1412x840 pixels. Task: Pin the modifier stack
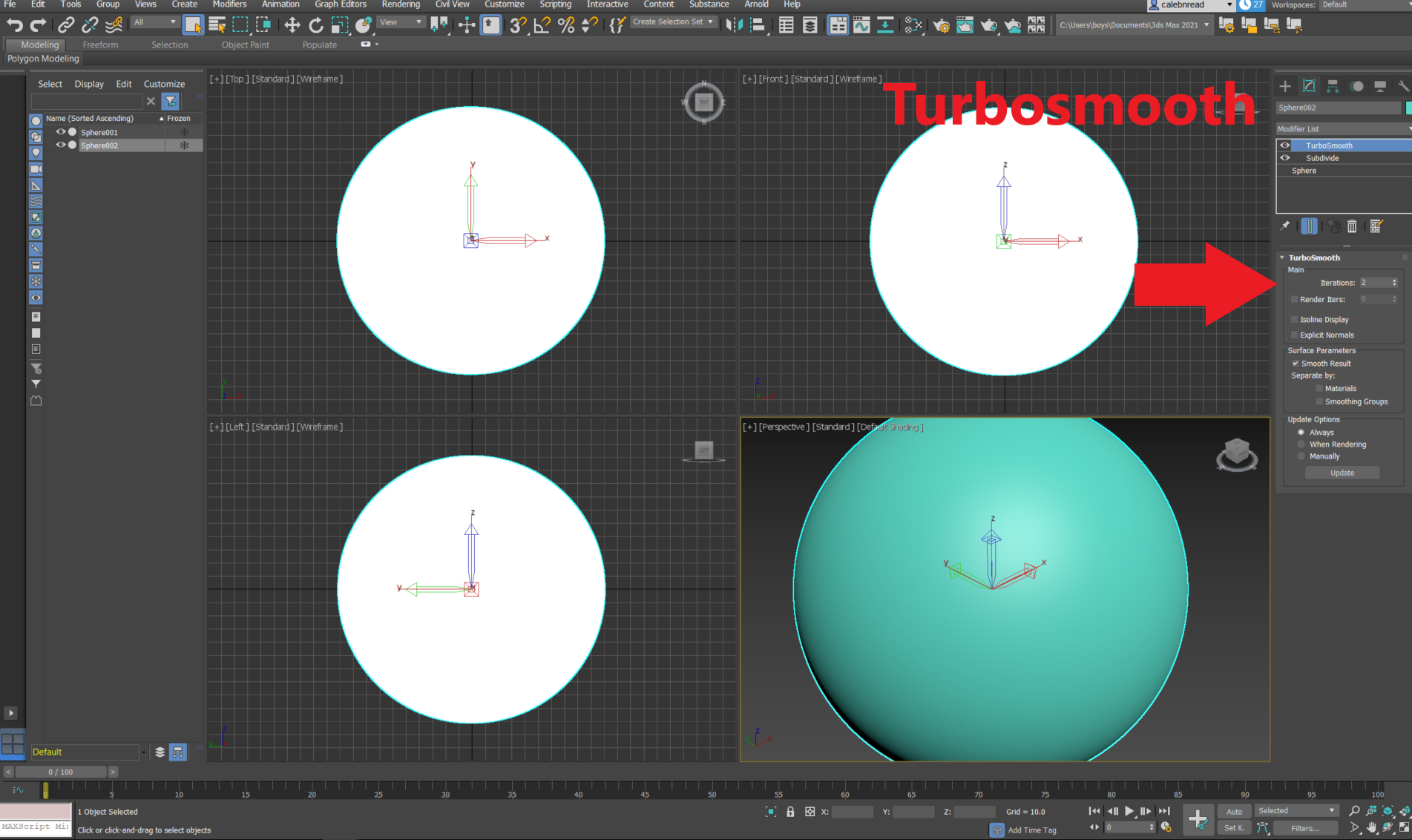tap(1284, 226)
